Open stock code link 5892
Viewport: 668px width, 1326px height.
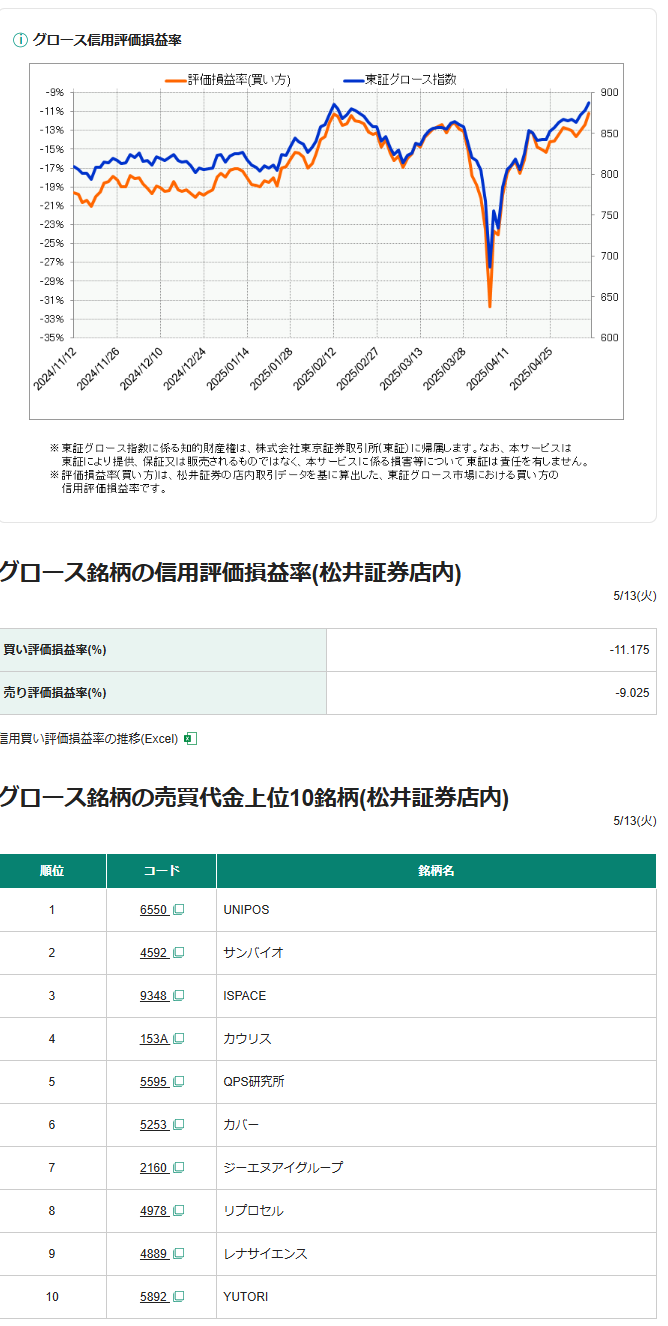[154, 1297]
